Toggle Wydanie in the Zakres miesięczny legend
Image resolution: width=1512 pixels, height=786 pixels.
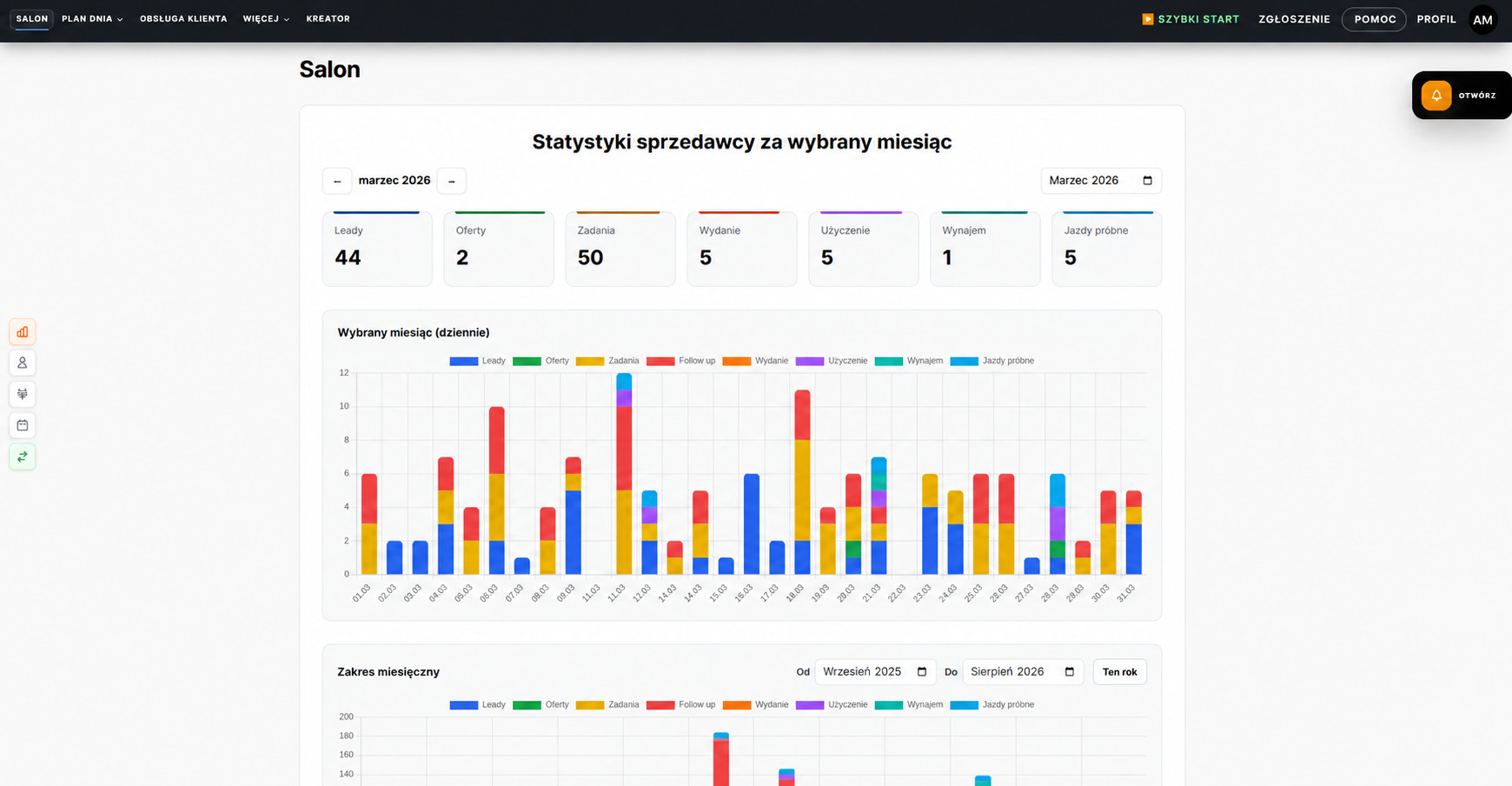click(x=755, y=705)
